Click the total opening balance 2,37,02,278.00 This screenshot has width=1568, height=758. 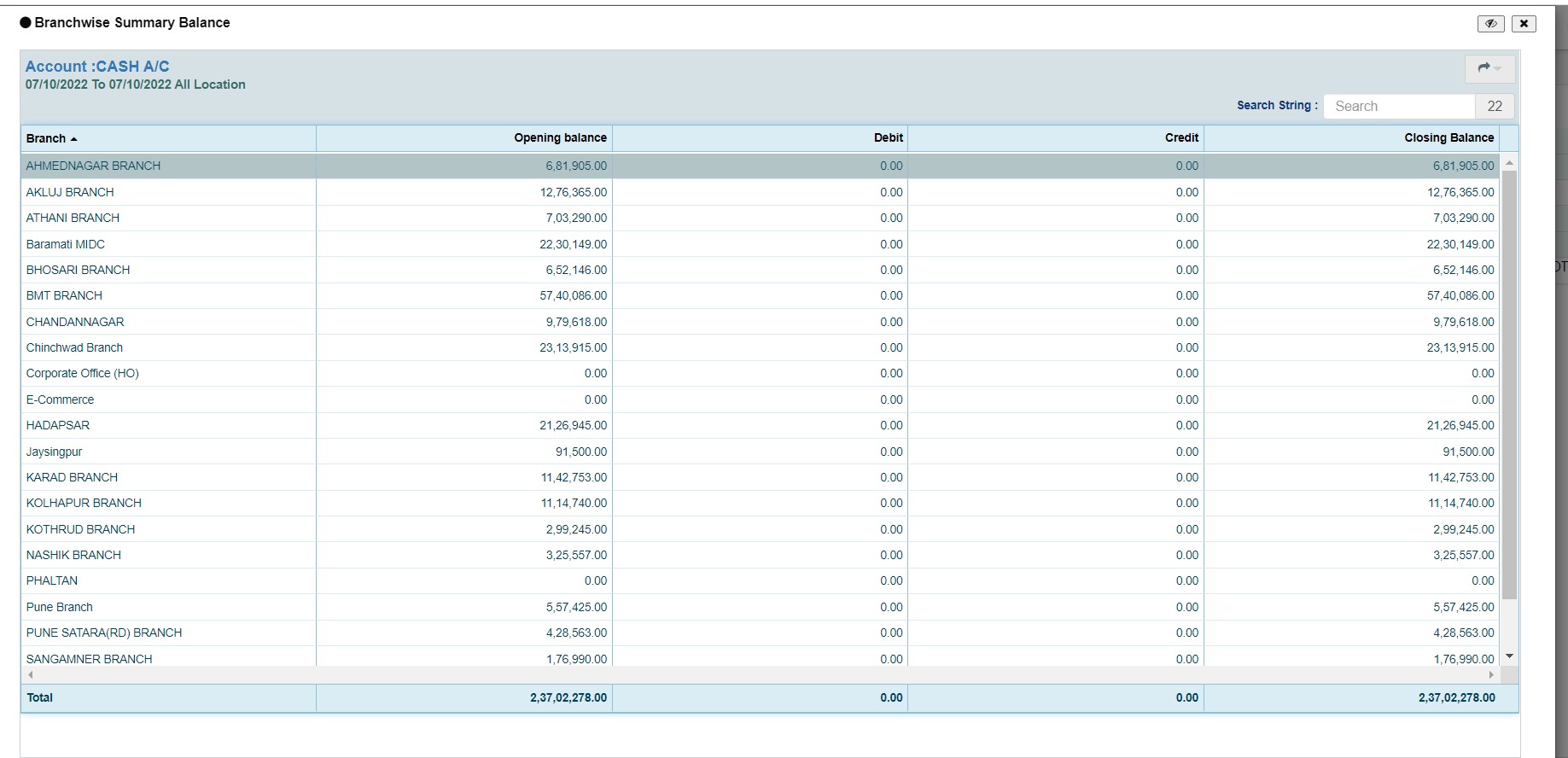tap(568, 697)
